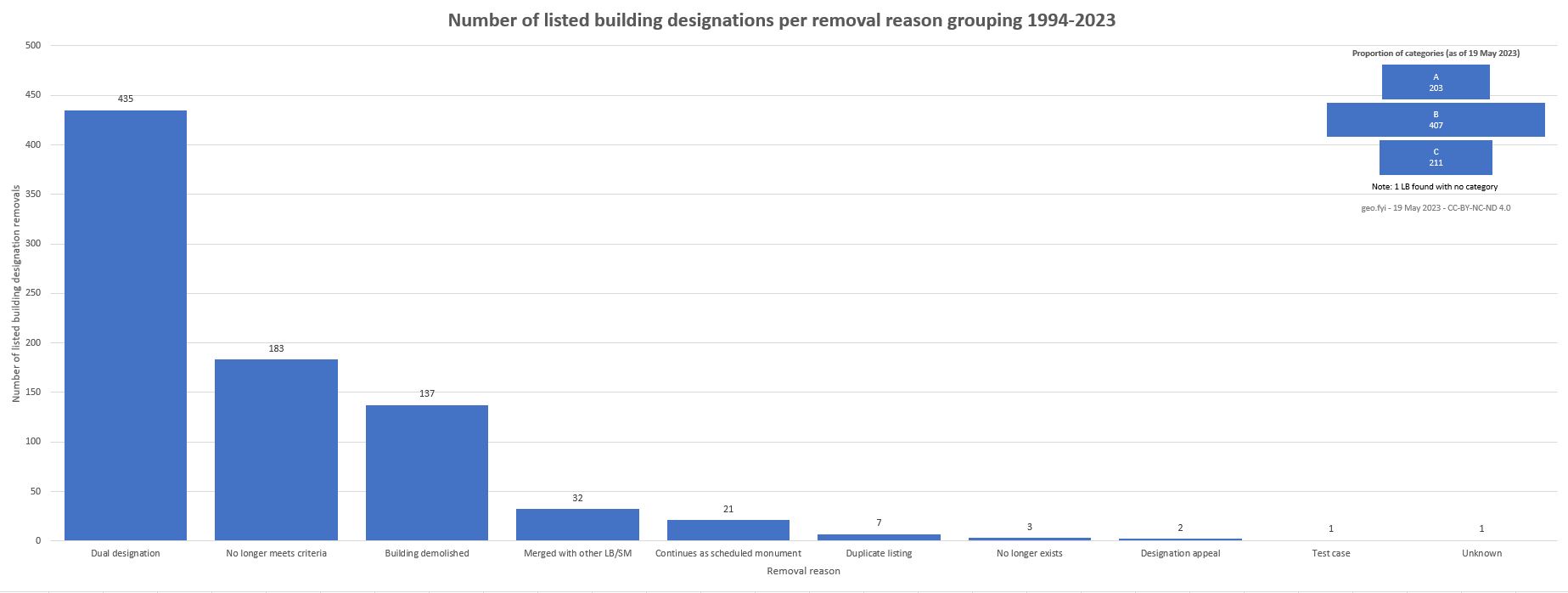Click the chart title text
The height and width of the screenshot is (593, 1568).
(x=781, y=20)
